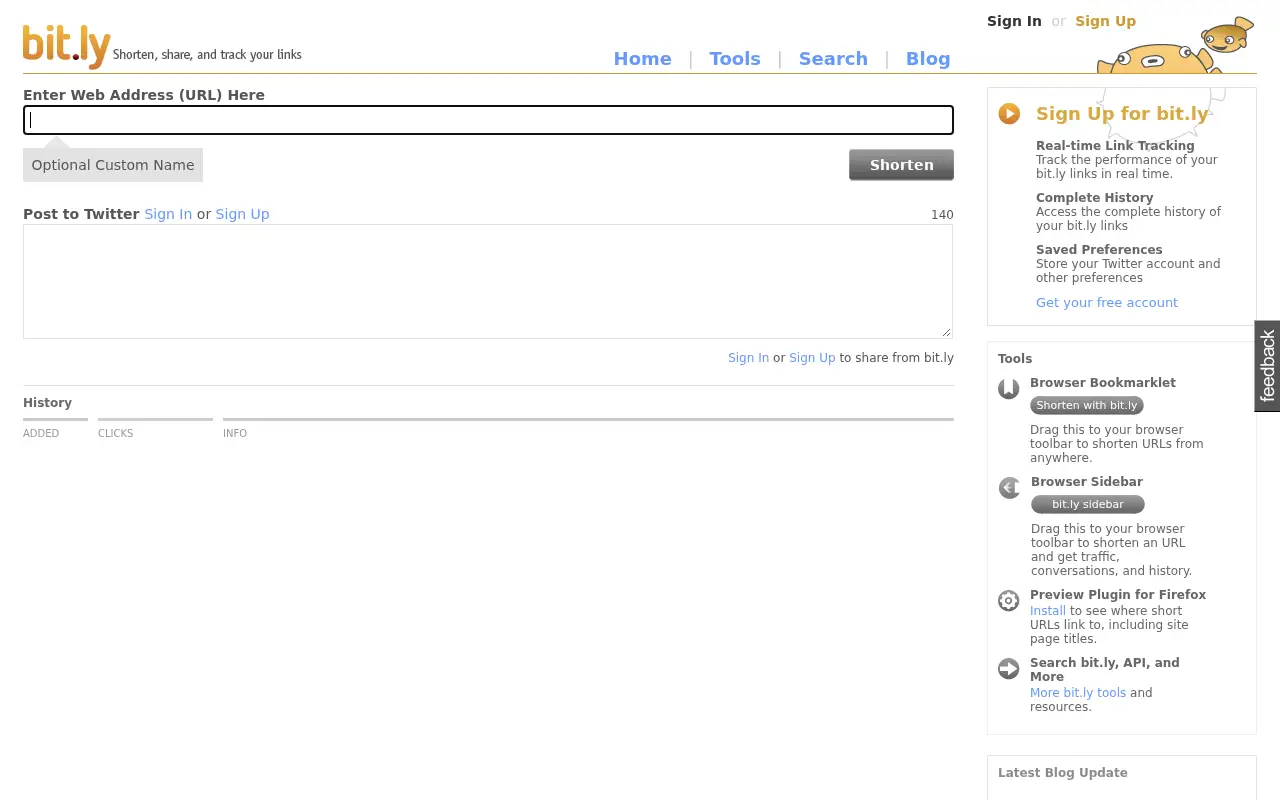
Task: Open the vertical feedback tab
Action: coord(1267,366)
